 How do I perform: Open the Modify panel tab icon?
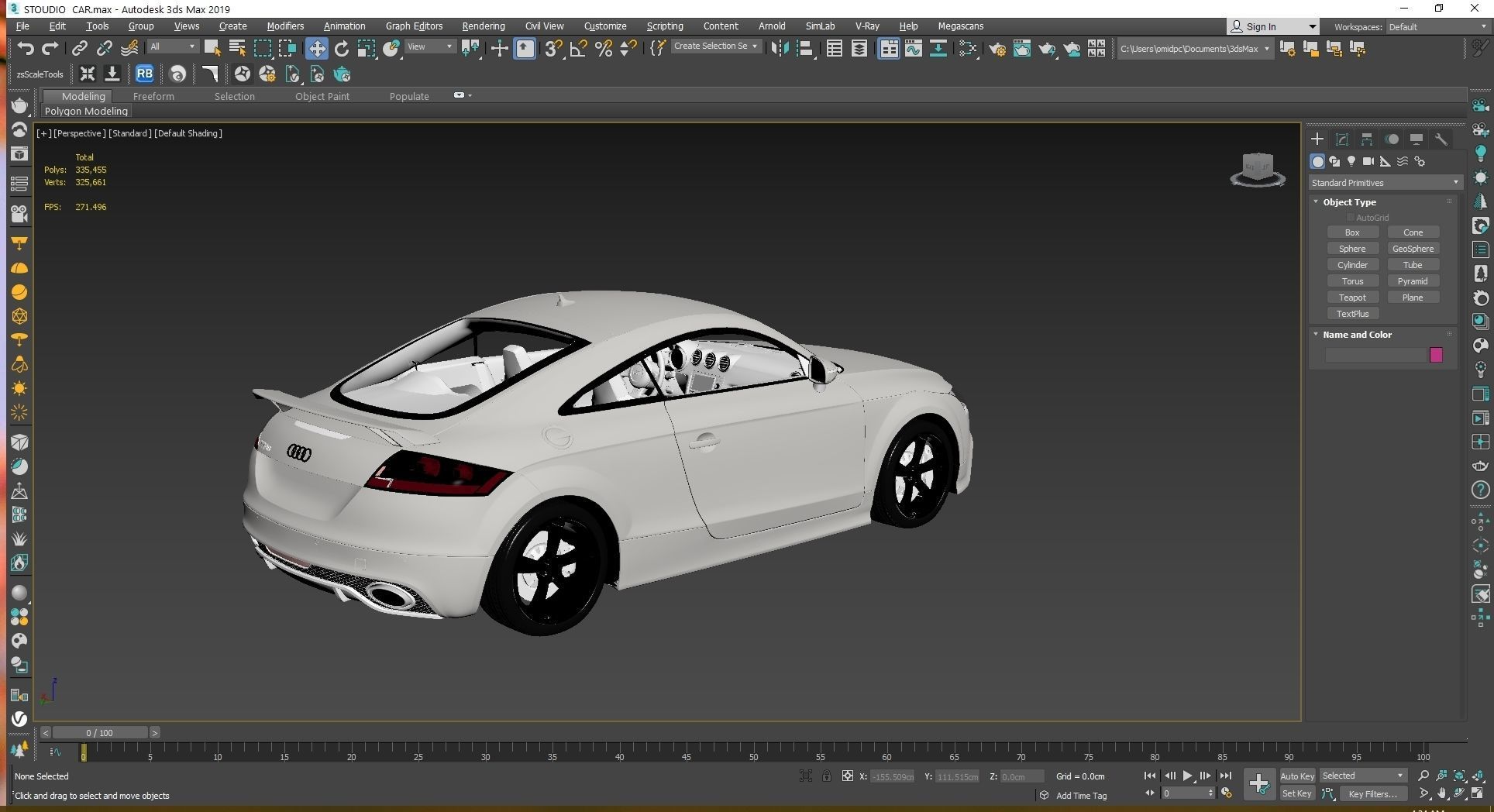point(1342,139)
